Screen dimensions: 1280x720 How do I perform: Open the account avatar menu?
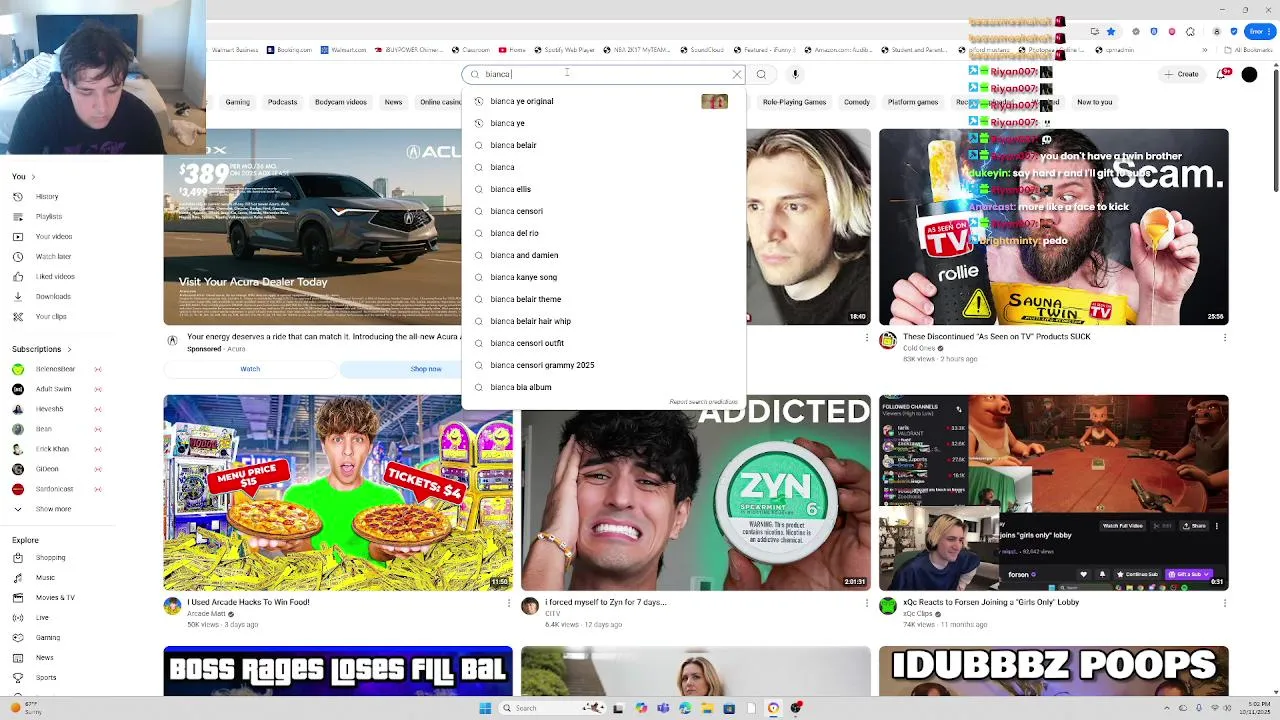1249,74
